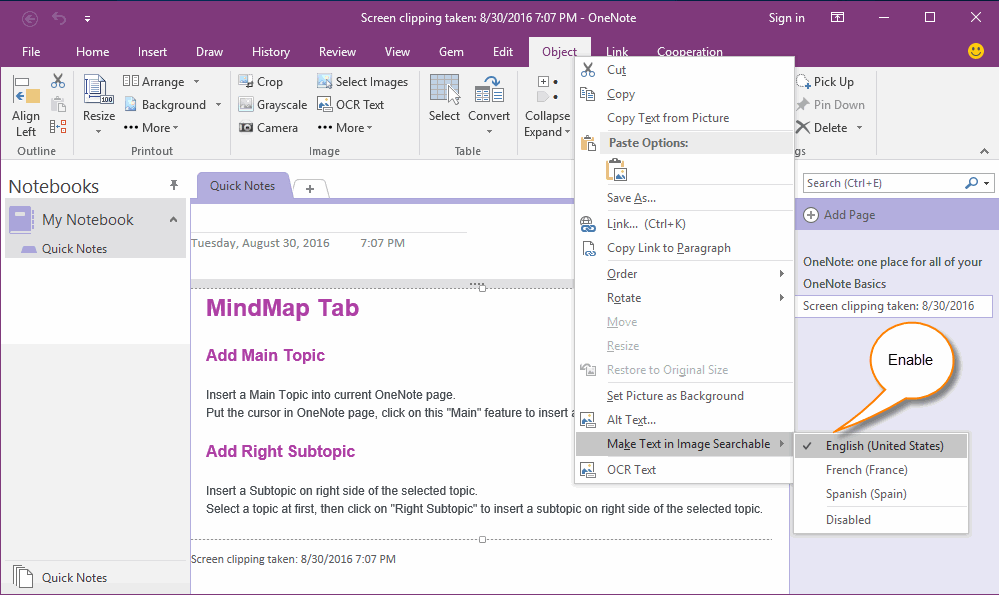The image size is (999, 595).
Task: Open the File tab
Action: pyautogui.click(x=31, y=52)
